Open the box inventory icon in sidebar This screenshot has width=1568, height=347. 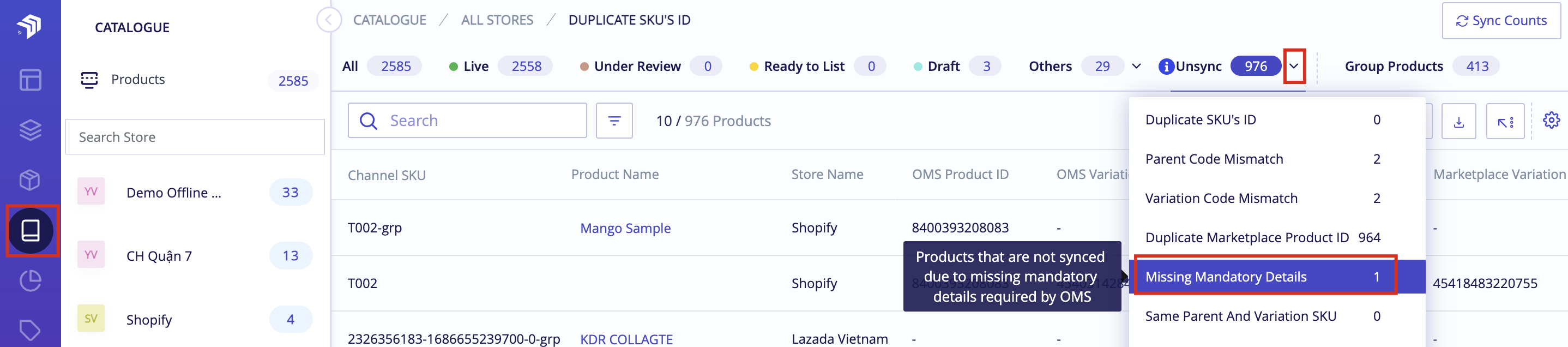pos(30,180)
